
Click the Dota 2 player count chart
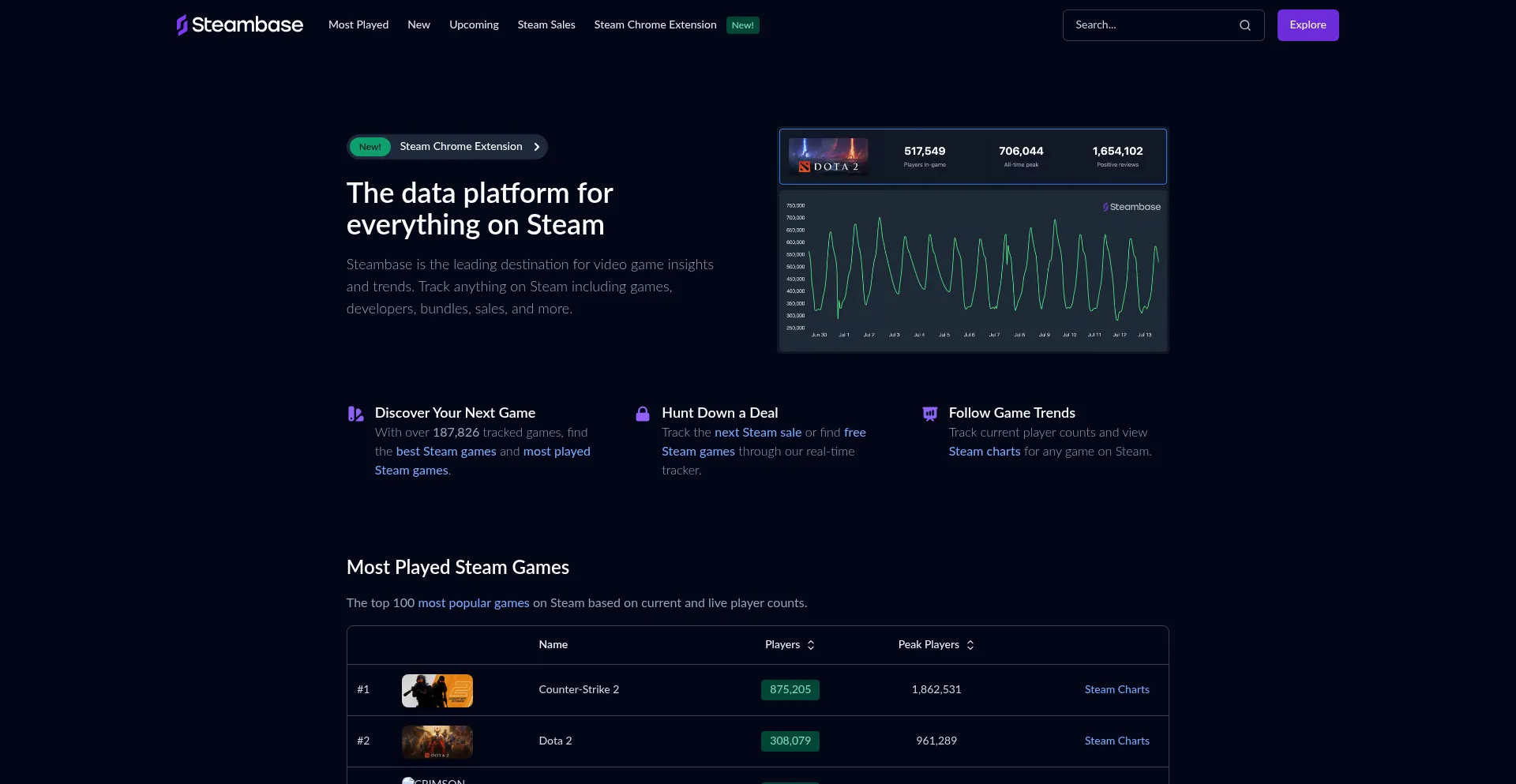973,271
